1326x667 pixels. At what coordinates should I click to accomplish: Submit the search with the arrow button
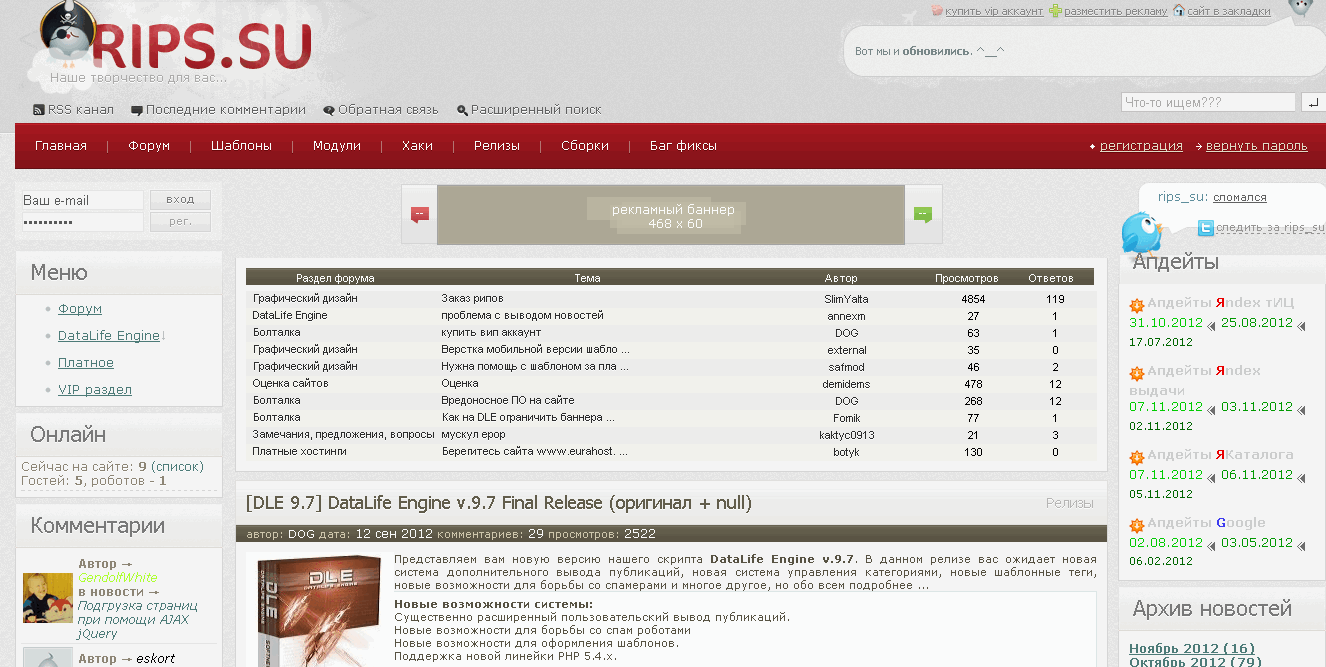tap(1312, 102)
